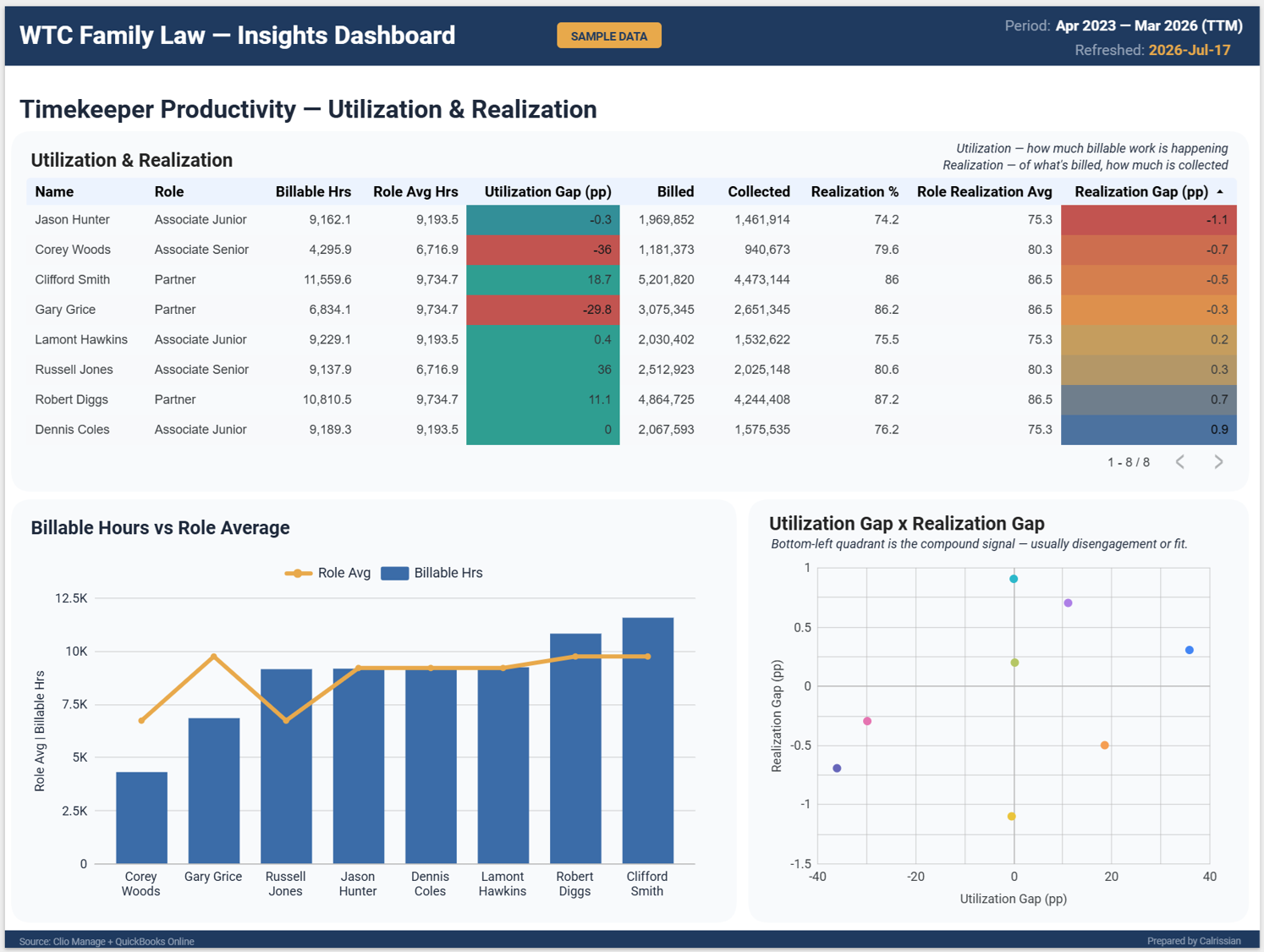Click Corey Woods' -36 utilization gap cell

click(x=543, y=250)
